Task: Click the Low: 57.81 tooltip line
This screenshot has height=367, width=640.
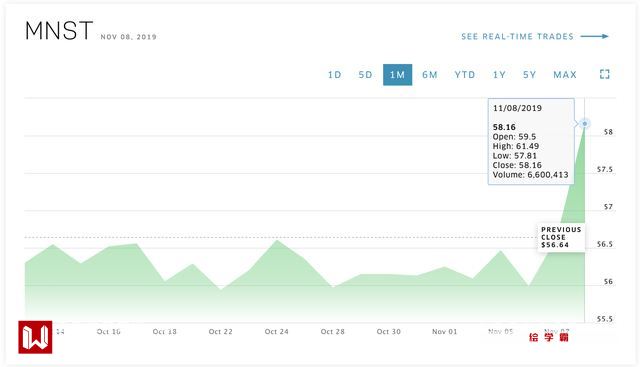Action: (514, 156)
